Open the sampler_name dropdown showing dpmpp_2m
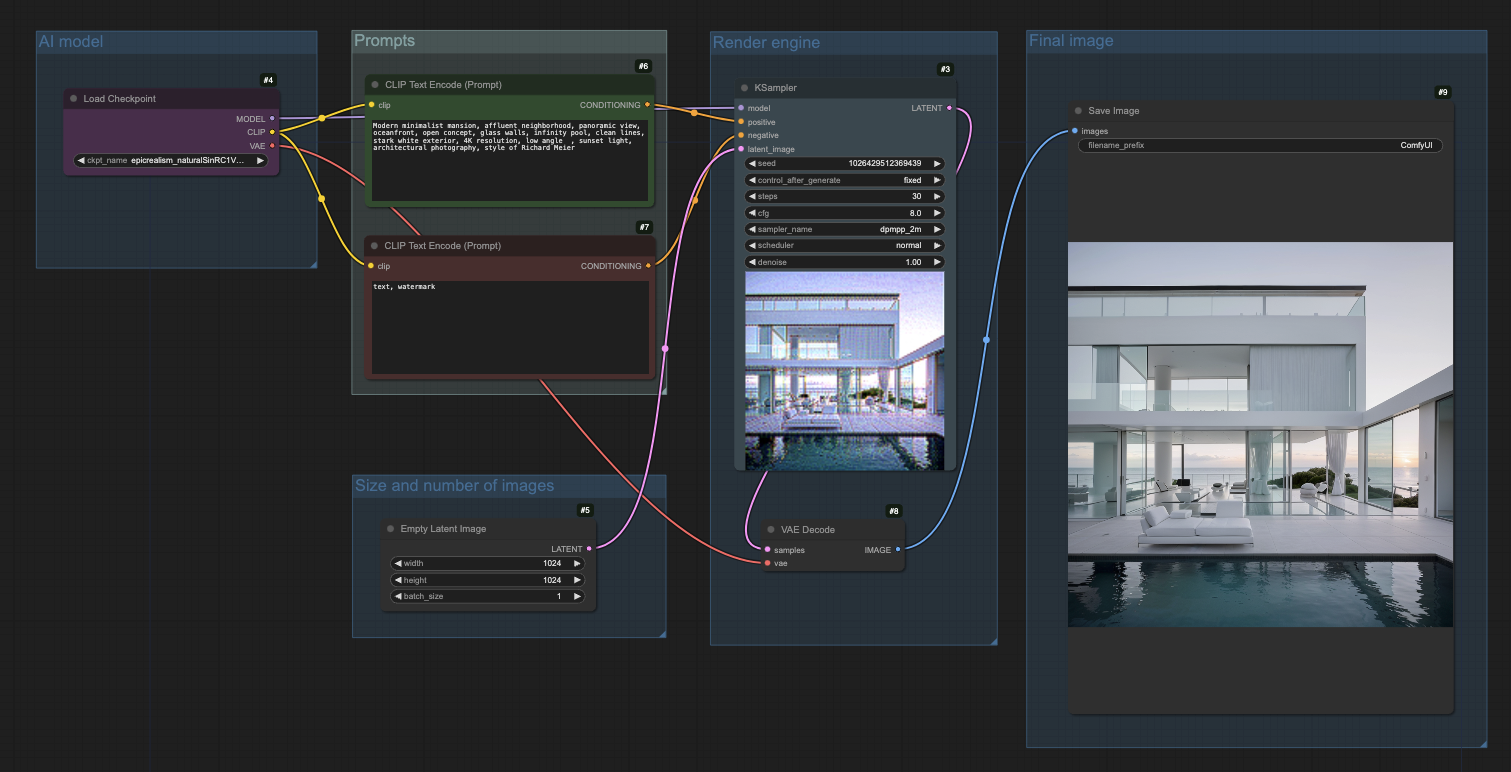Viewport: 1511px width, 772px height. 844,229
